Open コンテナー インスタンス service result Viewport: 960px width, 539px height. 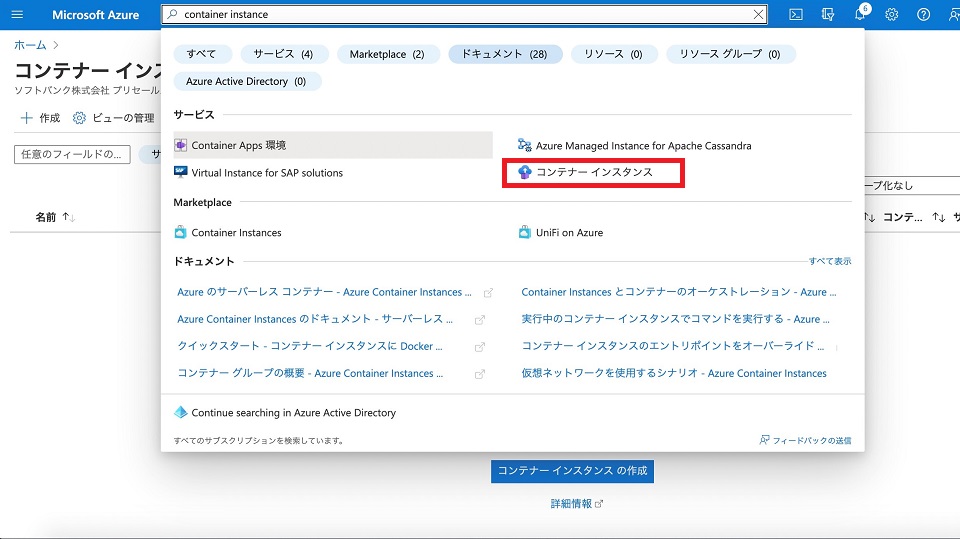[593, 172]
